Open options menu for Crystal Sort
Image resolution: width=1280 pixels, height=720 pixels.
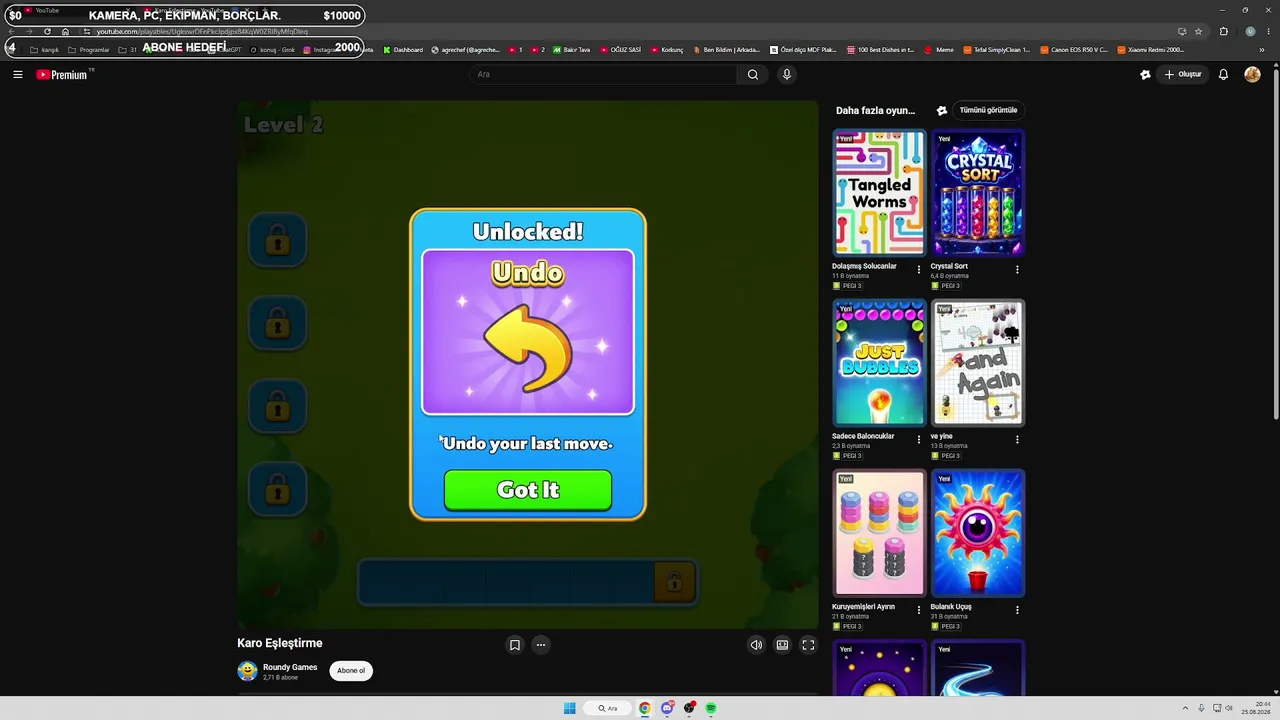click(1017, 270)
